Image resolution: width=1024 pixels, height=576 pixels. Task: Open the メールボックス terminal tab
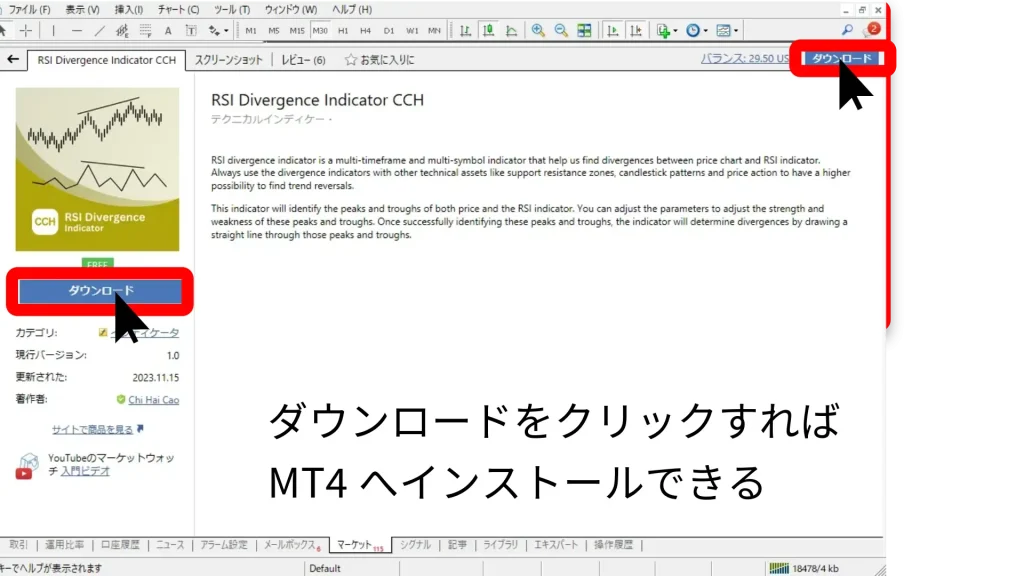pos(291,545)
